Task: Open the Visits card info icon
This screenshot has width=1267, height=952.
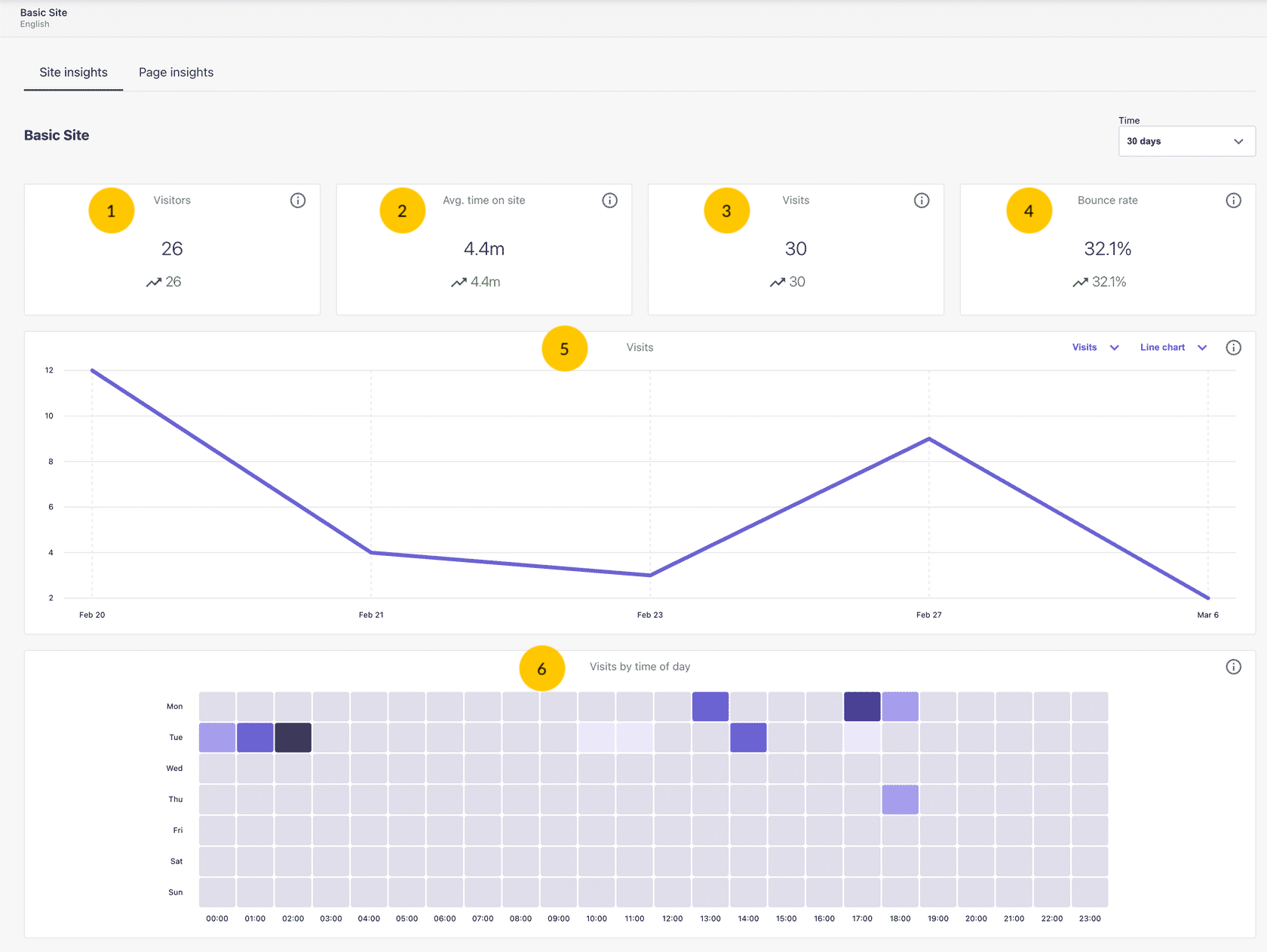Action: 922,201
